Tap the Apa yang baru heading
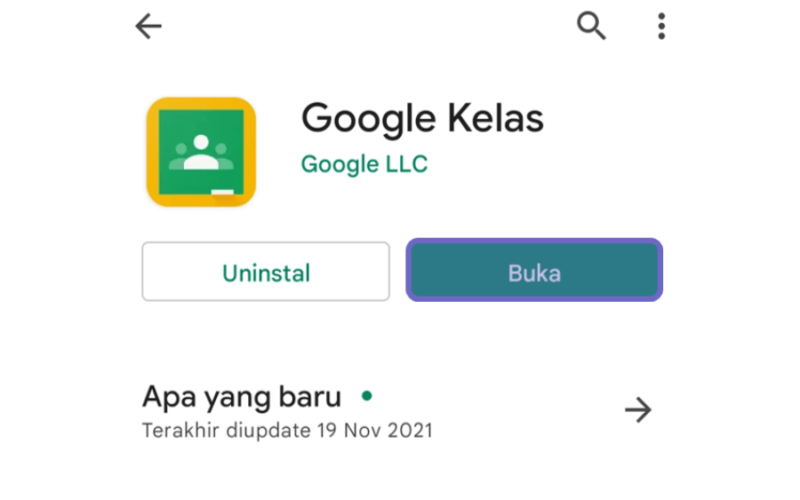 [x=241, y=397]
